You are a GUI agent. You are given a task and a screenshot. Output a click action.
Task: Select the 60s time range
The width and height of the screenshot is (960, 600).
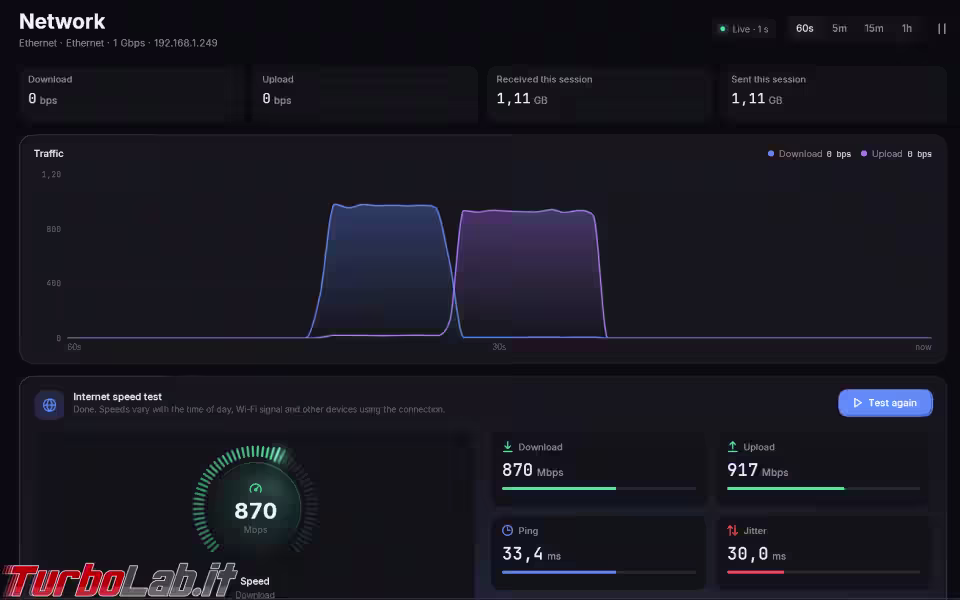click(x=804, y=28)
